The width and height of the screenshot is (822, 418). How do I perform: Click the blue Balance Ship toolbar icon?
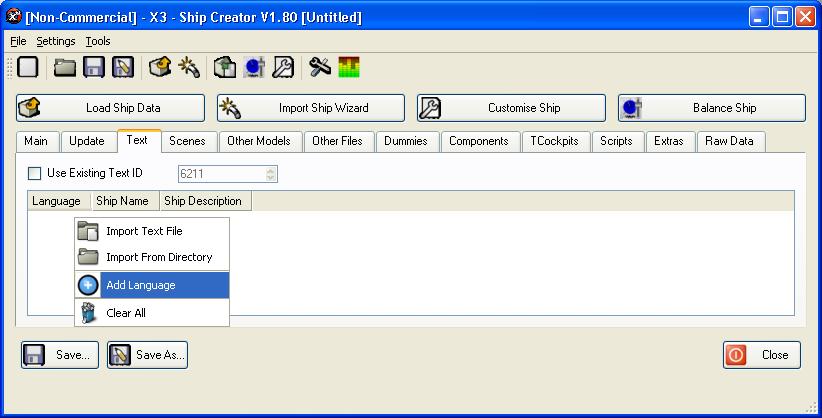click(x=254, y=68)
